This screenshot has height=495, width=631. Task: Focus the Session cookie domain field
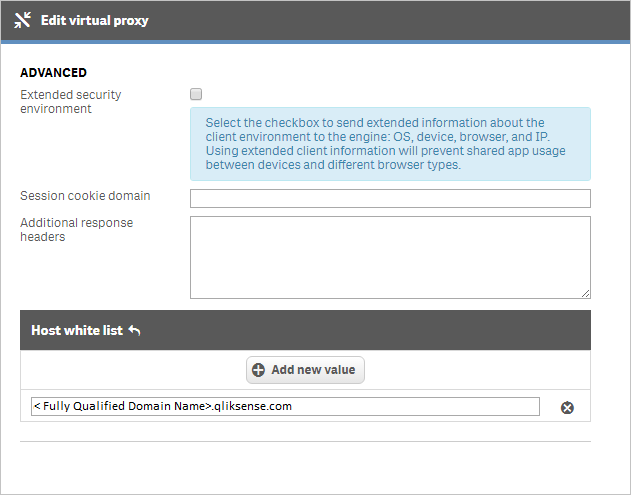390,198
